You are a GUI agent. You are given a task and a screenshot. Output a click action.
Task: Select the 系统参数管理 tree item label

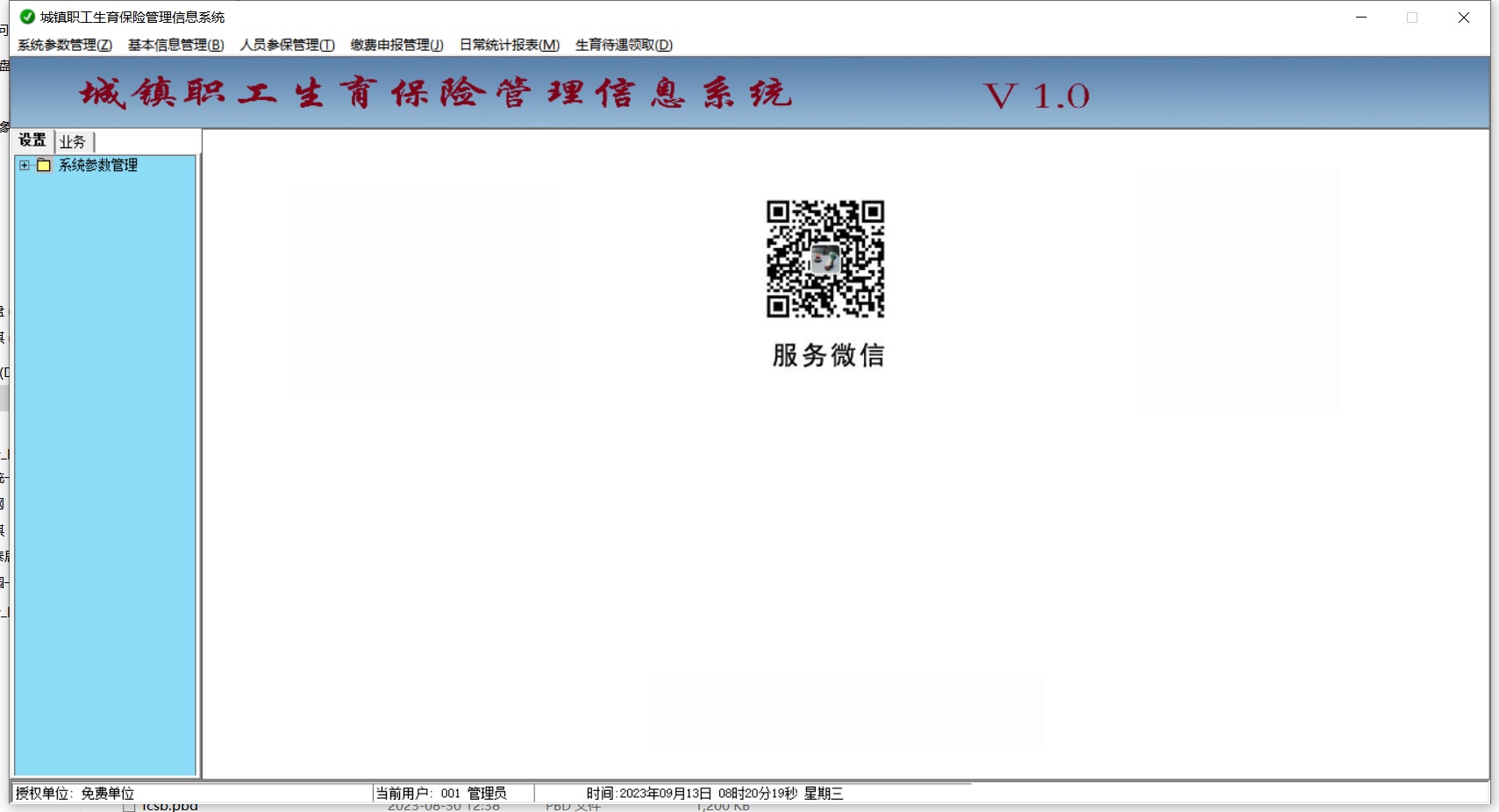[97, 165]
